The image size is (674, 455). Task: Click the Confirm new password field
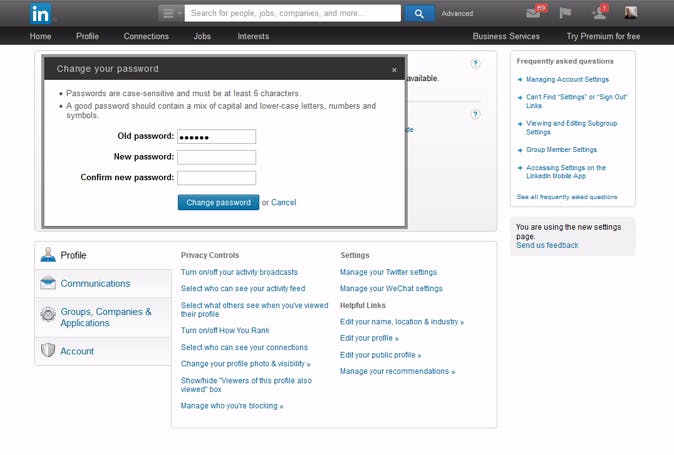pos(217,178)
